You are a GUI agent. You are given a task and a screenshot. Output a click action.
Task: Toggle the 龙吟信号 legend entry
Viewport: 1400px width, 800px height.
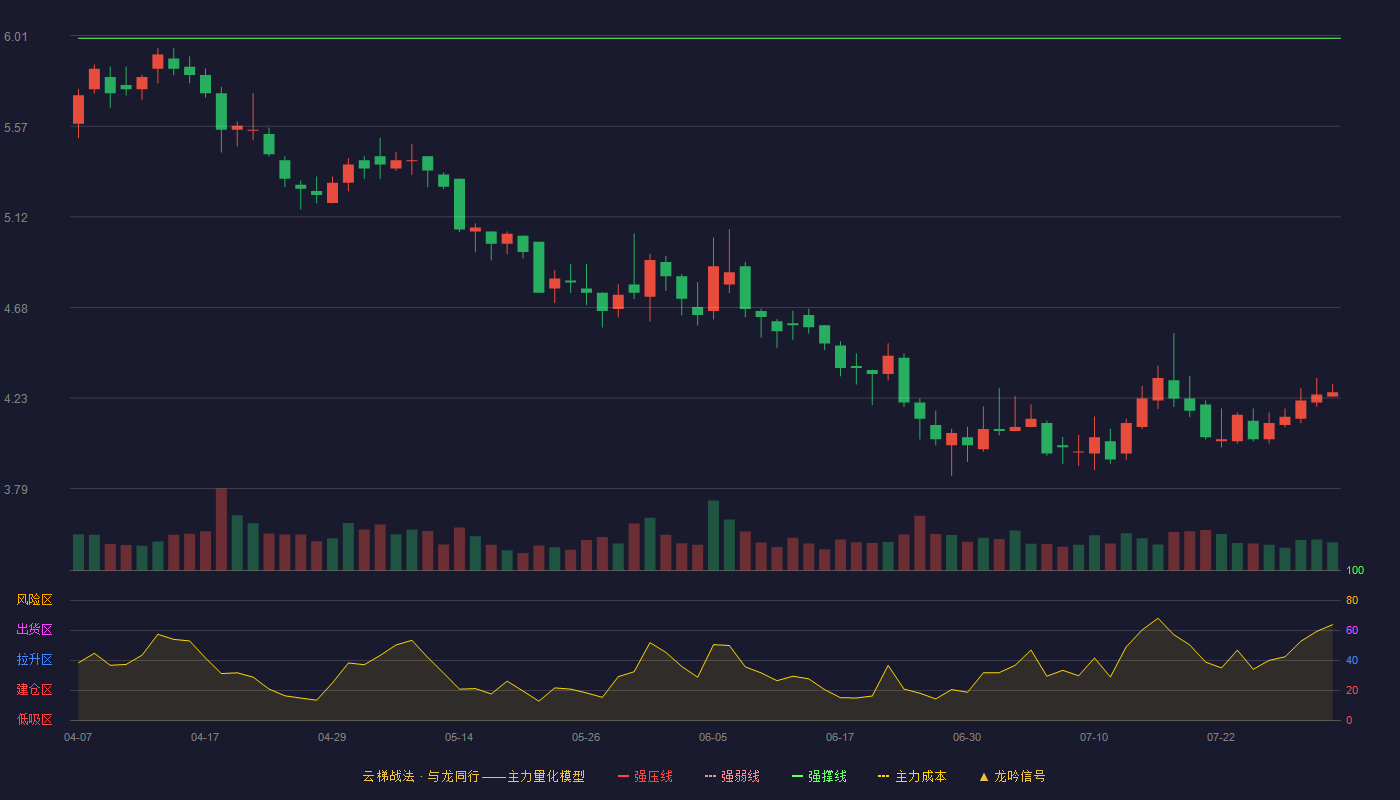click(1012, 776)
